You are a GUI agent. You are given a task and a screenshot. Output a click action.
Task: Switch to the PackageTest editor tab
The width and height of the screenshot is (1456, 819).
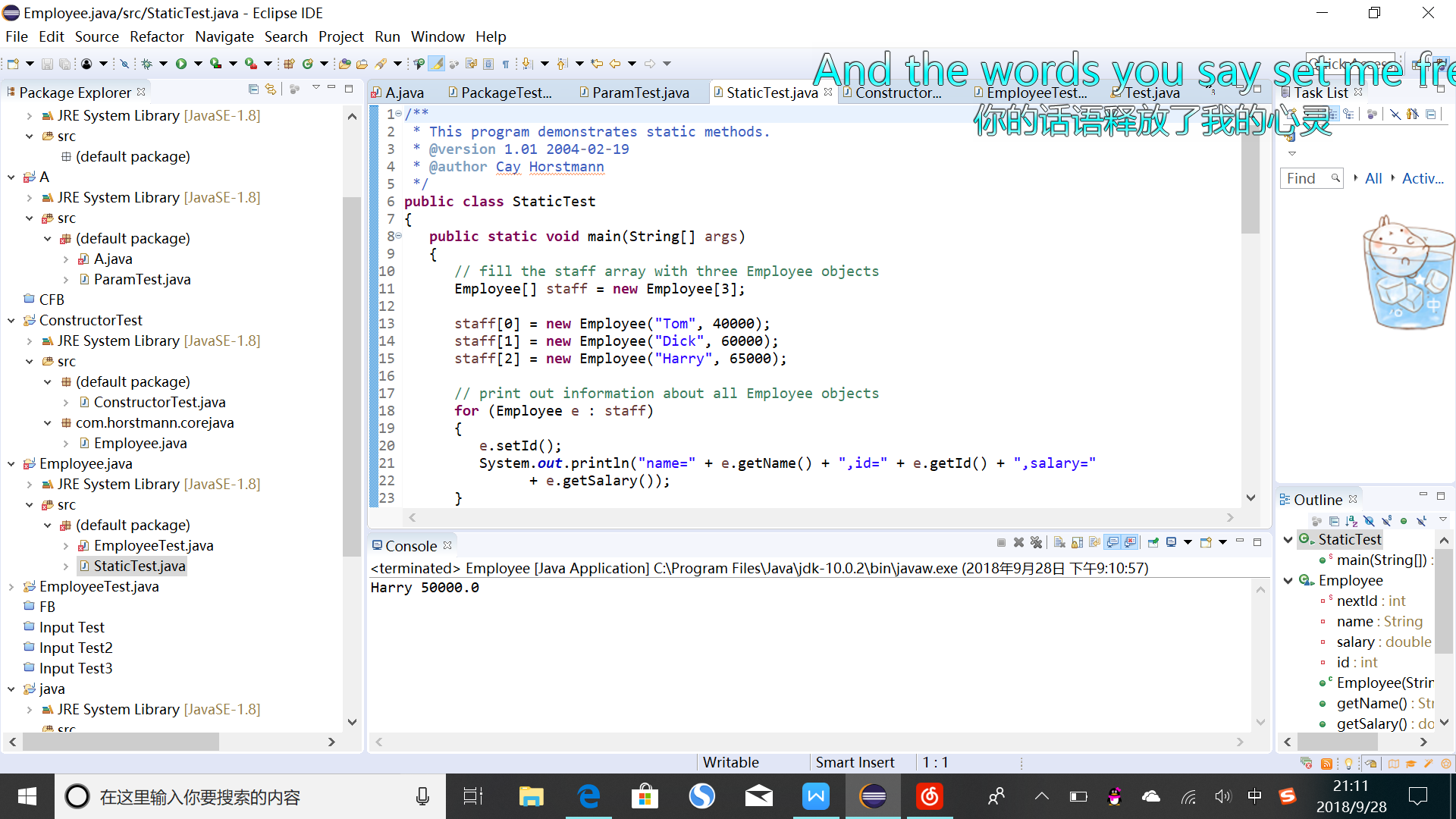coord(500,93)
